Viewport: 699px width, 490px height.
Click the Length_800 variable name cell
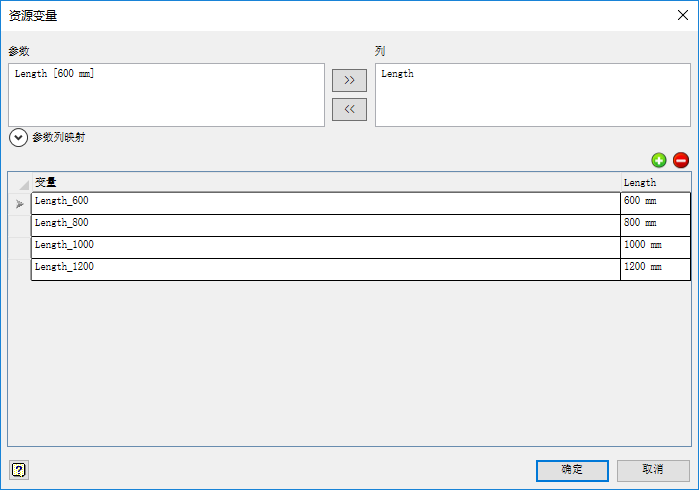point(326,226)
